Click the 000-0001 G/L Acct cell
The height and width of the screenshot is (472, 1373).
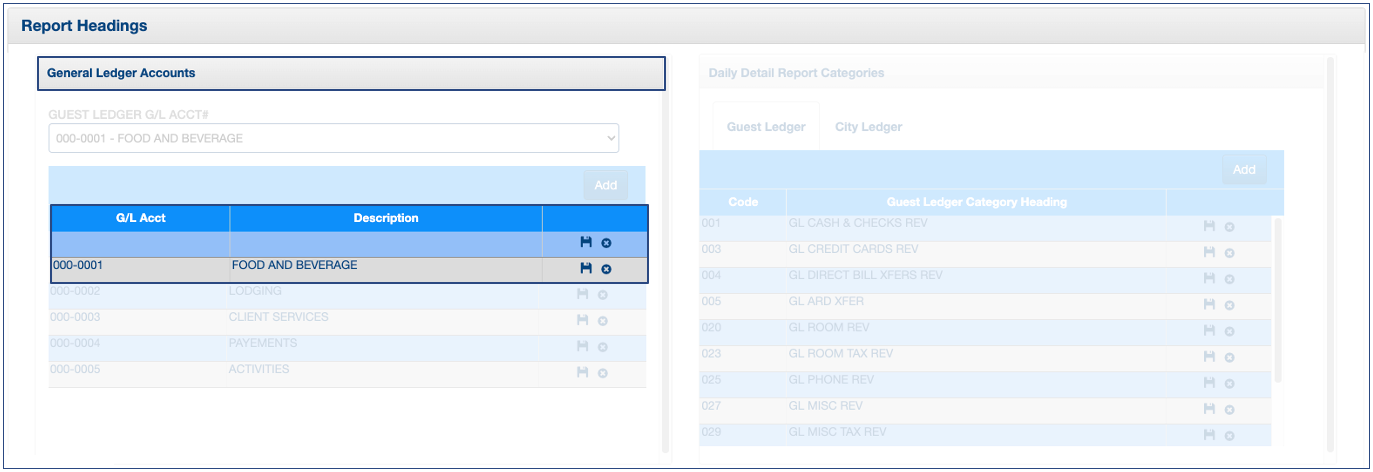140,267
